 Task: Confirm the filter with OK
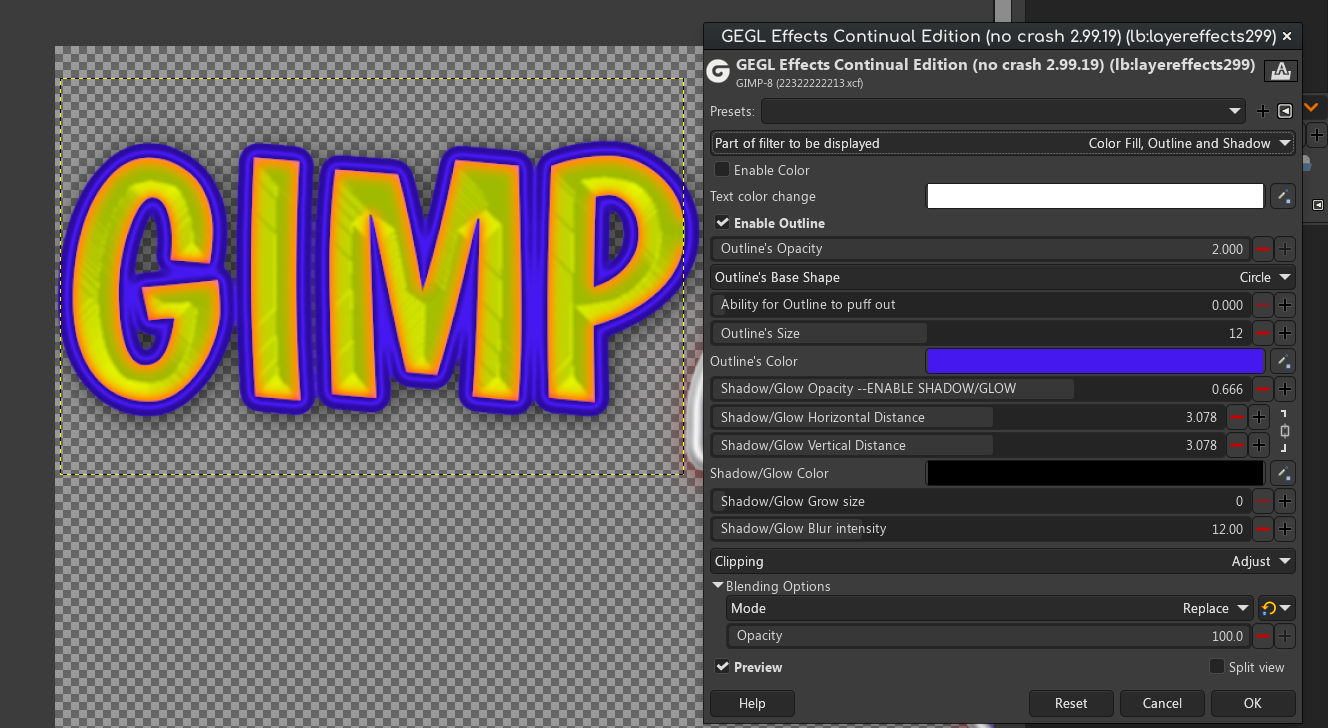coord(1253,703)
